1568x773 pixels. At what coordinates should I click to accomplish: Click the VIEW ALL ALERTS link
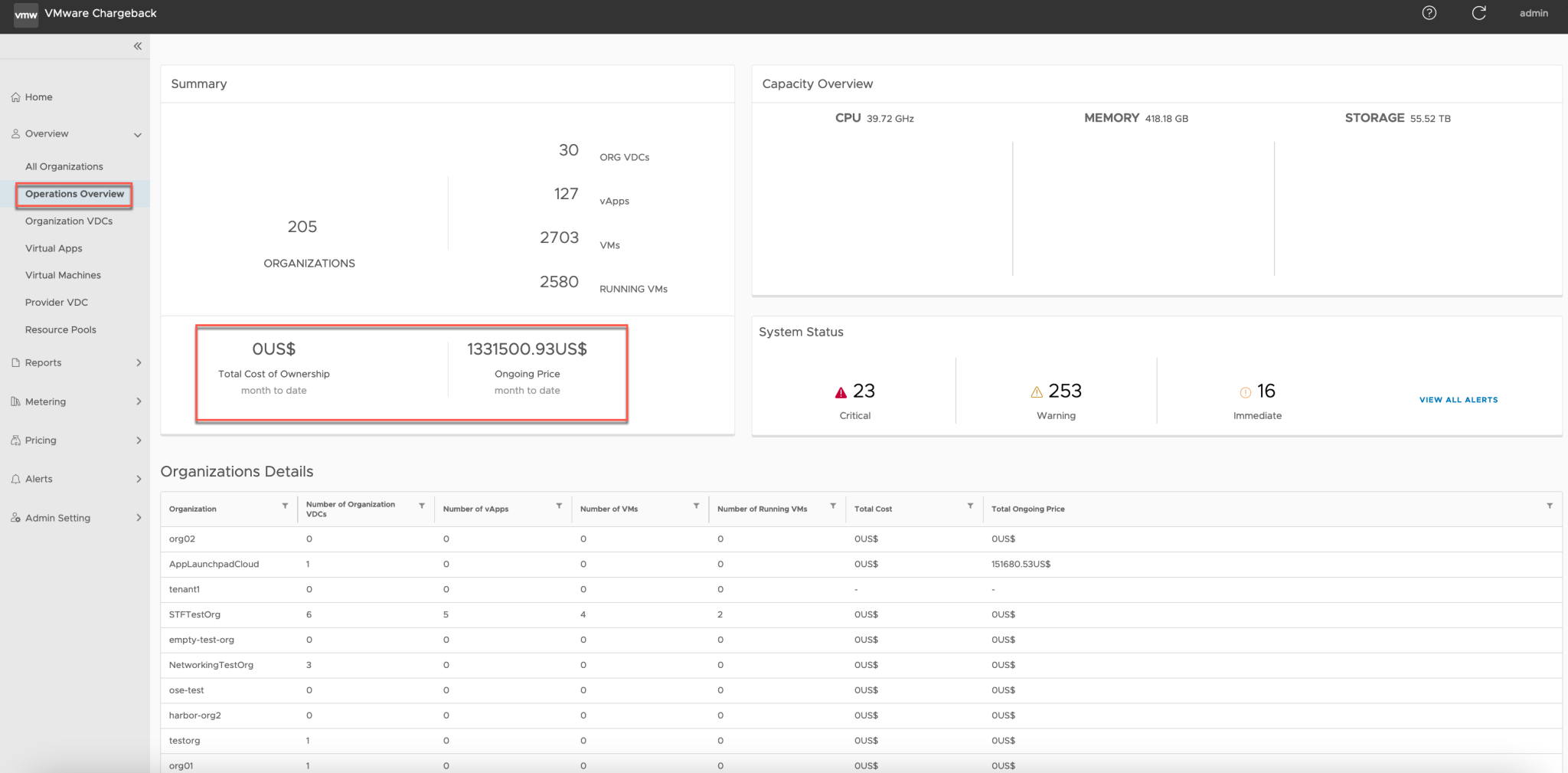1457,399
